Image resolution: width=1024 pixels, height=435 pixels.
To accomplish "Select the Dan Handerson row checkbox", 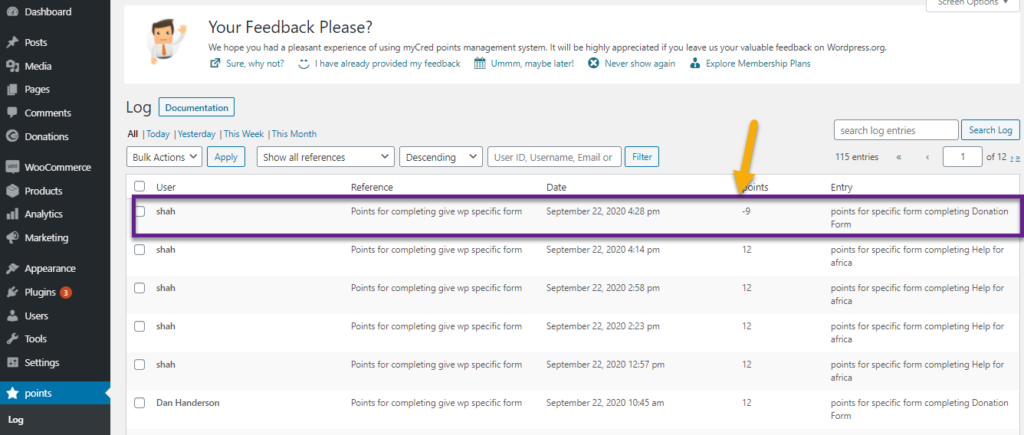I will (140, 402).
